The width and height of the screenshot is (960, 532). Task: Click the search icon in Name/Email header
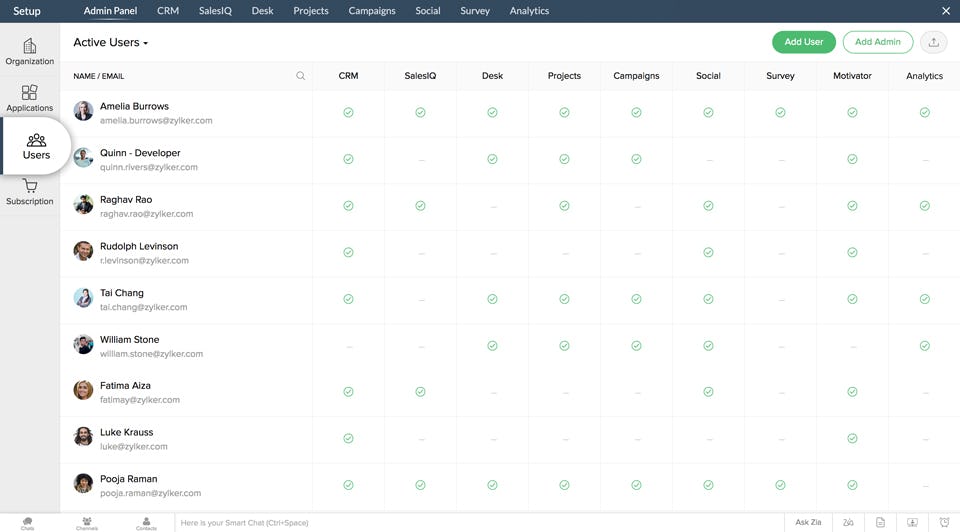pos(301,76)
